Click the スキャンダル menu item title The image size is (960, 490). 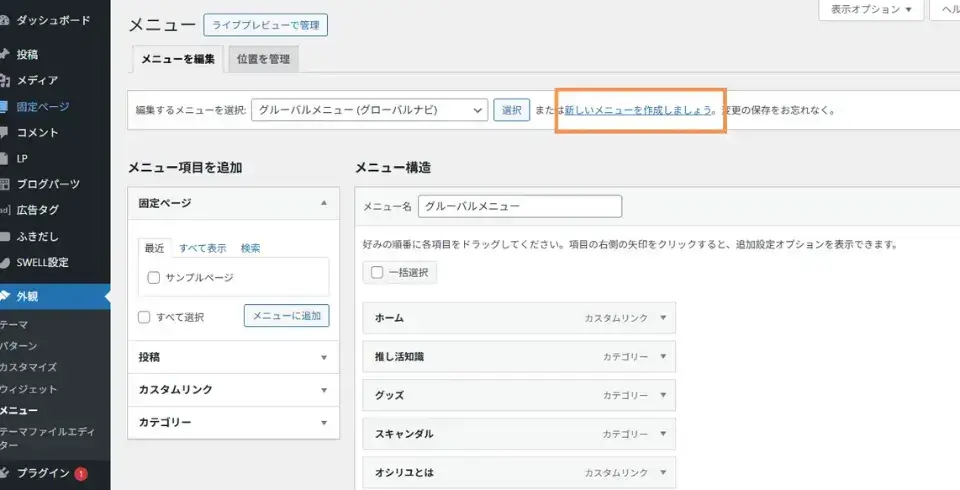pos(404,434)
